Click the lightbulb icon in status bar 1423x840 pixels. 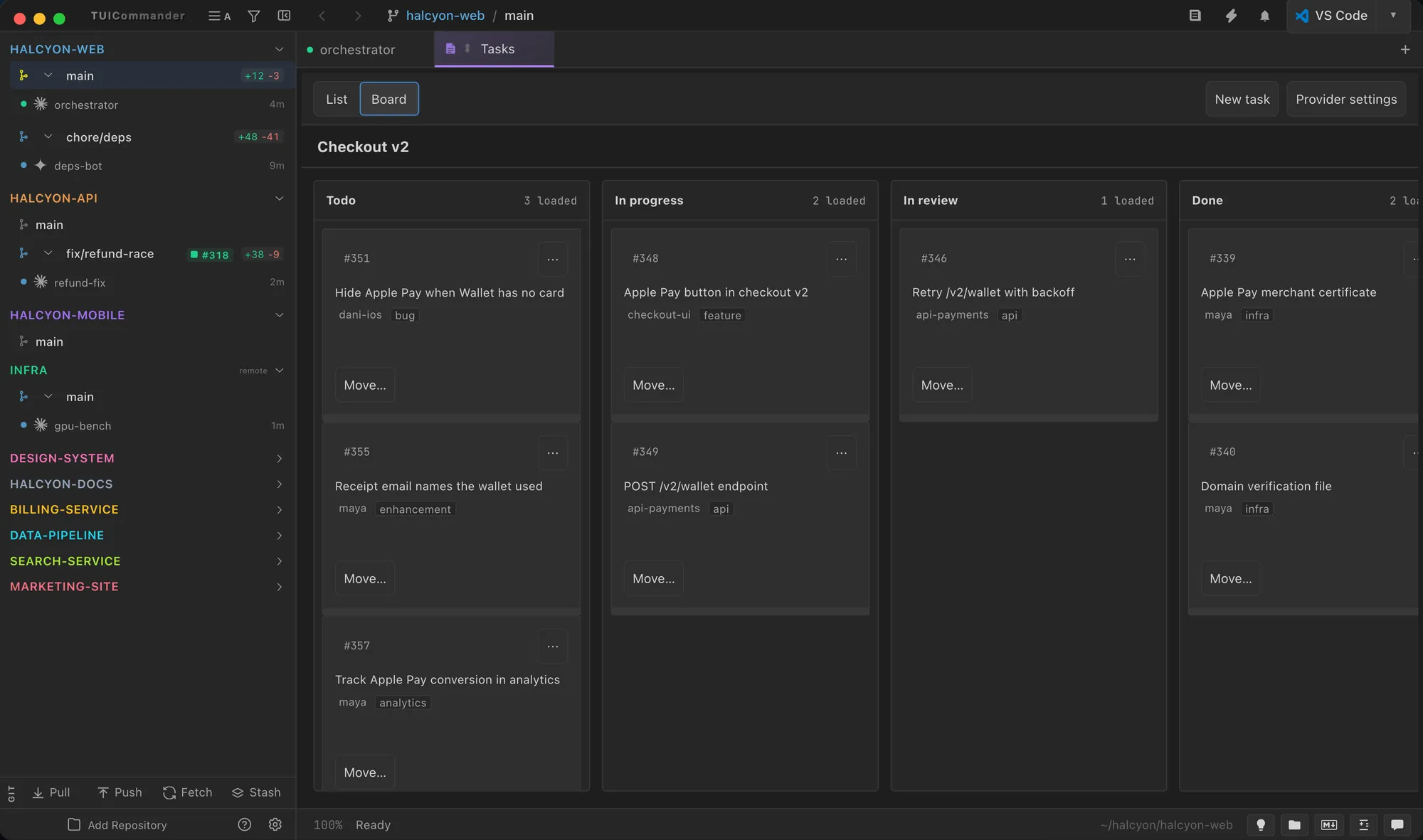(x=1261, y=825)
